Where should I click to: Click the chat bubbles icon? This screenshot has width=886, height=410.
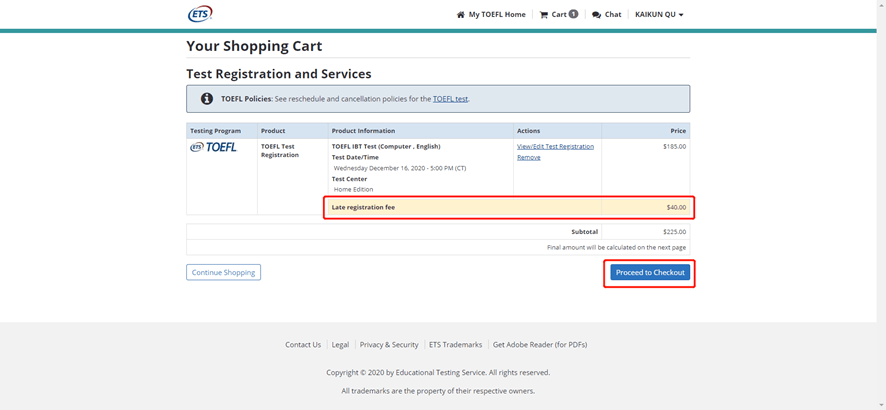pos(596,15)
